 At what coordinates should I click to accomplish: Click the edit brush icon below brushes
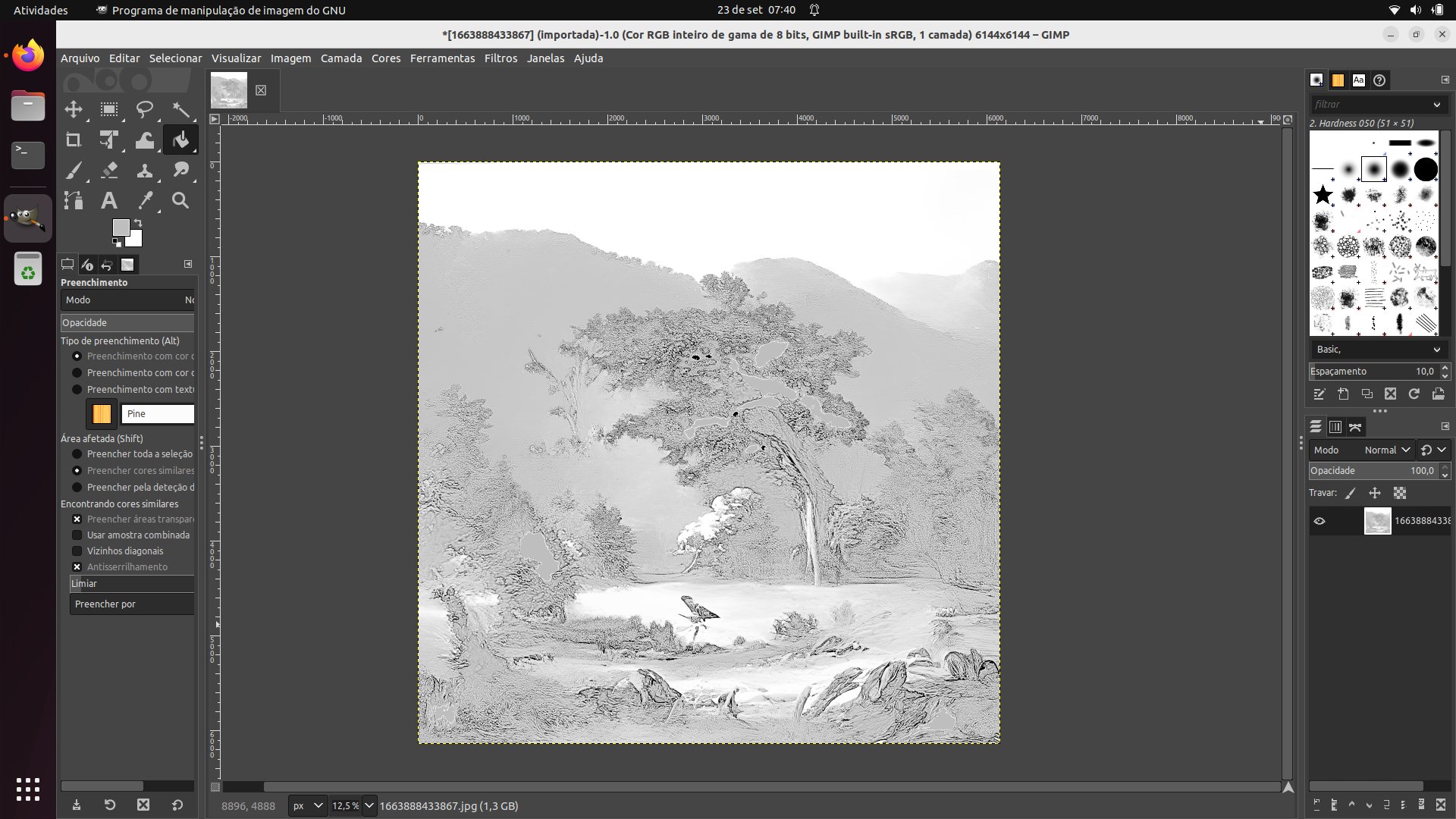point(1319,394)
